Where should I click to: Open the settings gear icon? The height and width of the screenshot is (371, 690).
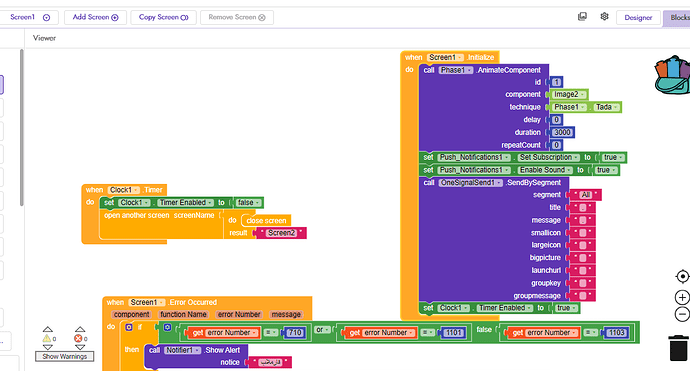point(604,17)
